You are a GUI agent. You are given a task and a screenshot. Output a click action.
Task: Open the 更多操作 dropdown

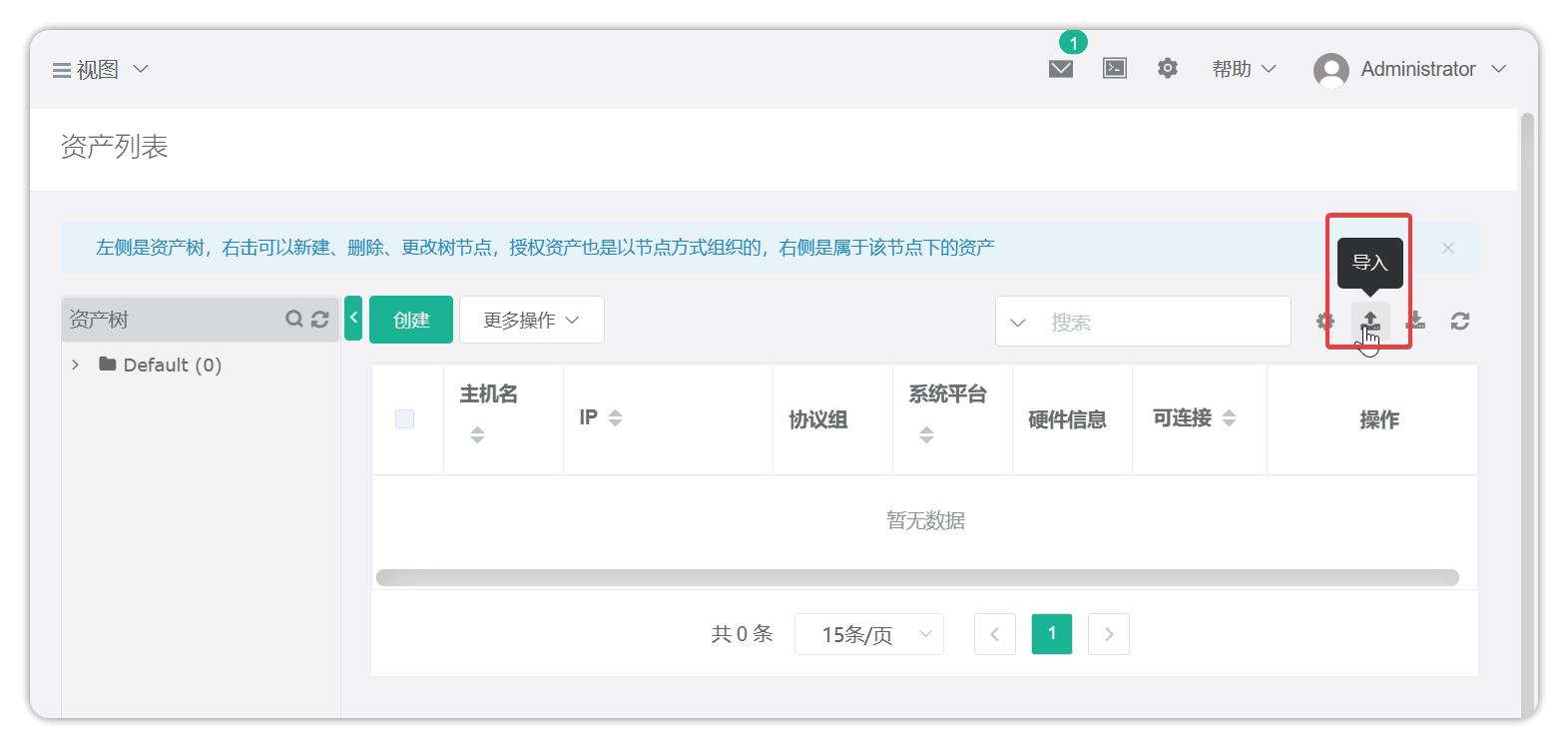(531, 320)
